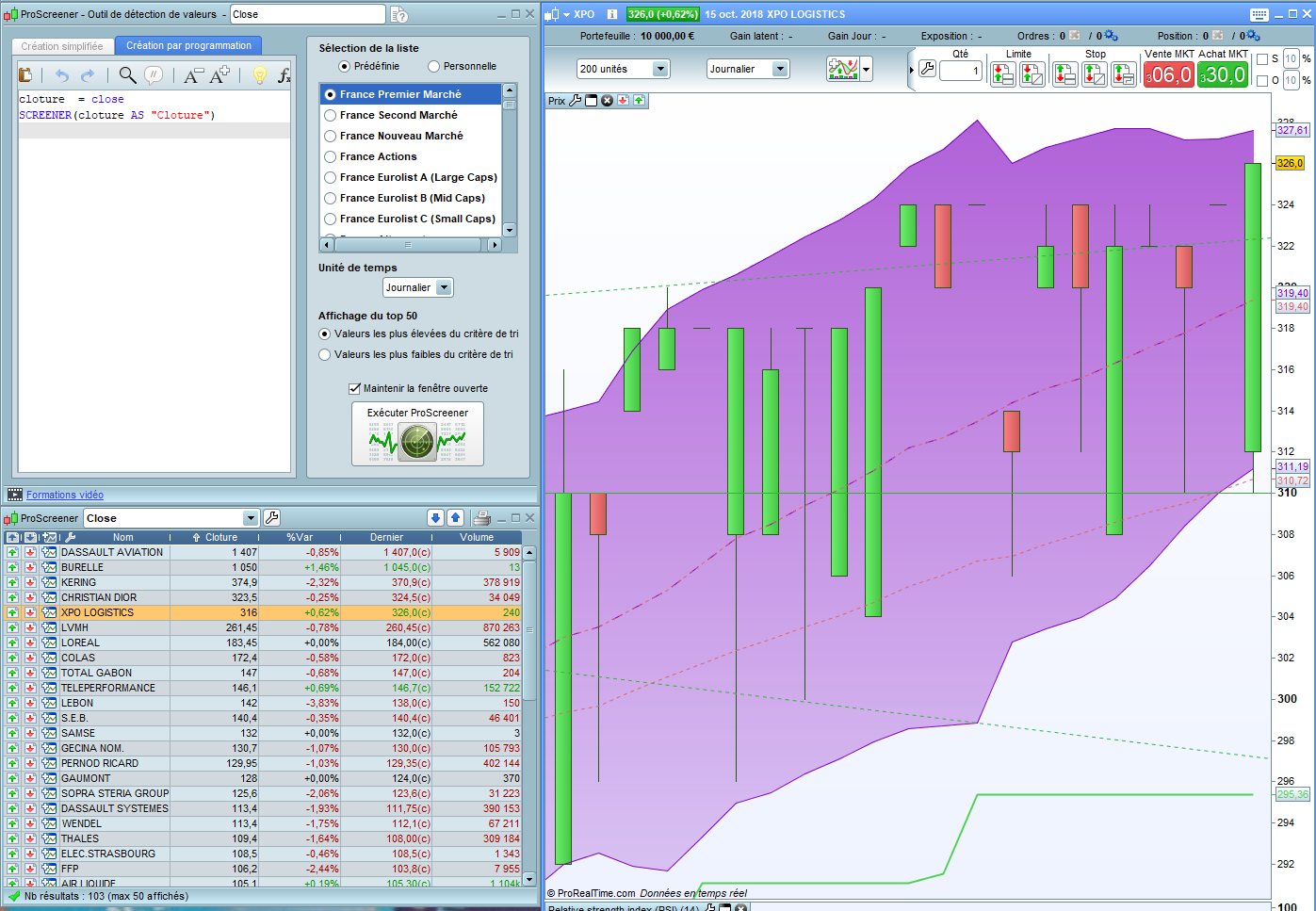The image size is (1316, 911).
Task: Toggle code comment with the speech bubble icon
Action: 154,75
